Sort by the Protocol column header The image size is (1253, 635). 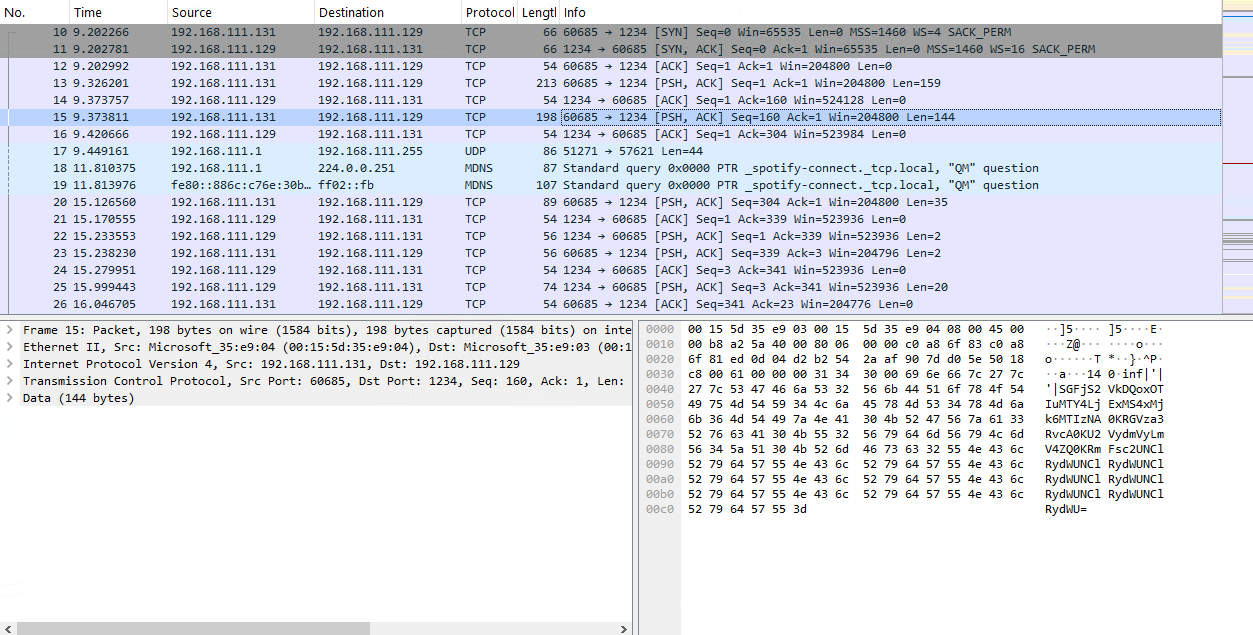(x=489, y=12)
